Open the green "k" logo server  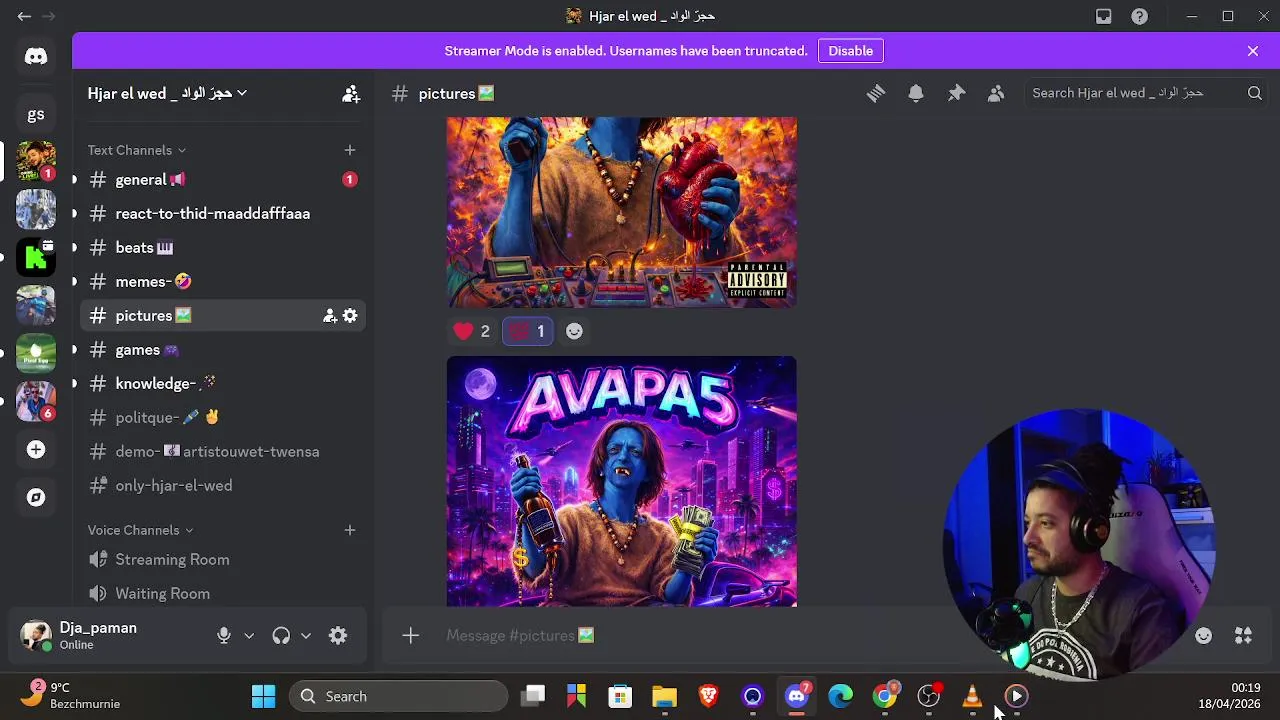point(36,257)
